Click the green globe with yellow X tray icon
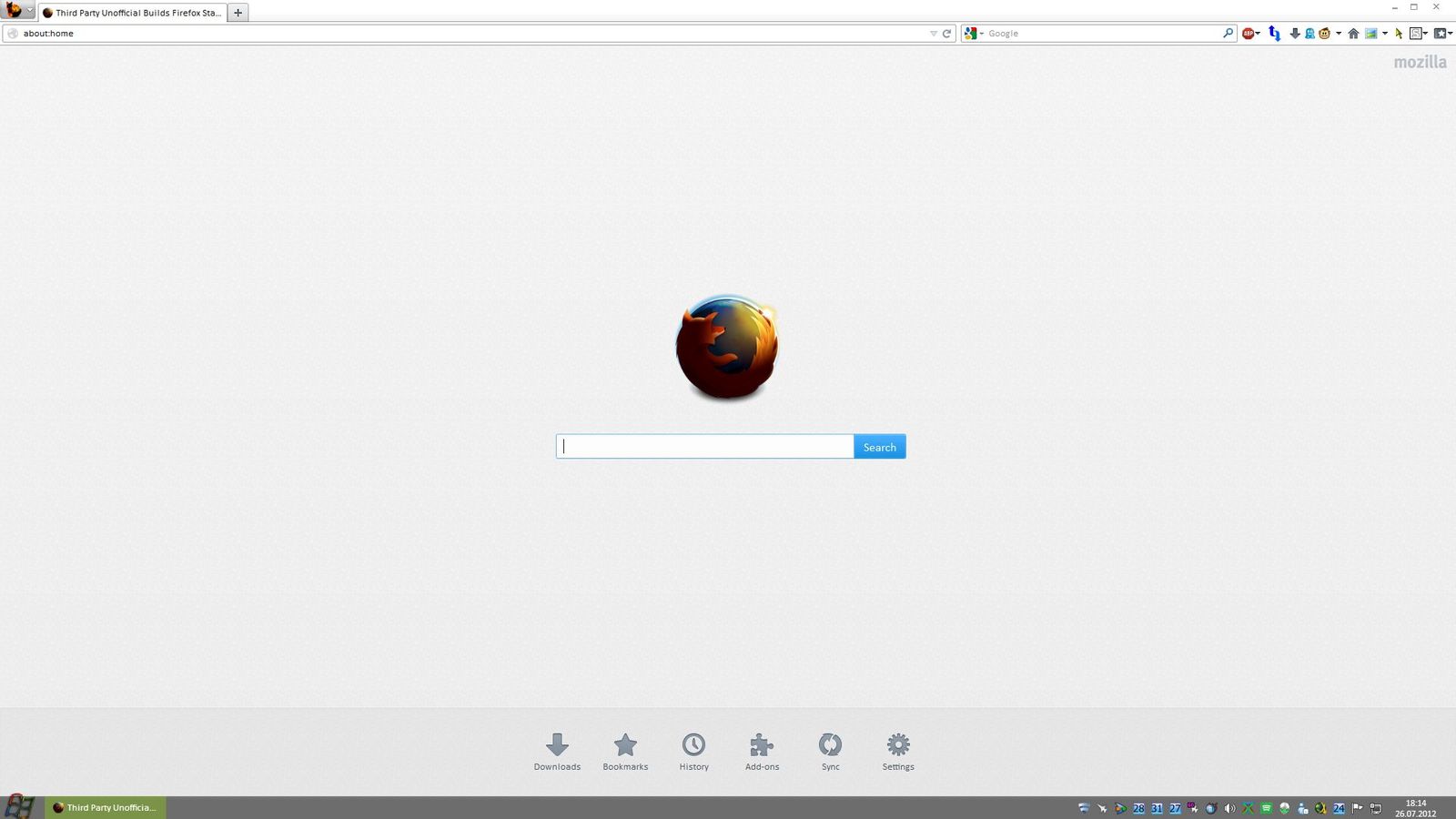This screenshot has width=1456, height=819. coord(1320,808)
